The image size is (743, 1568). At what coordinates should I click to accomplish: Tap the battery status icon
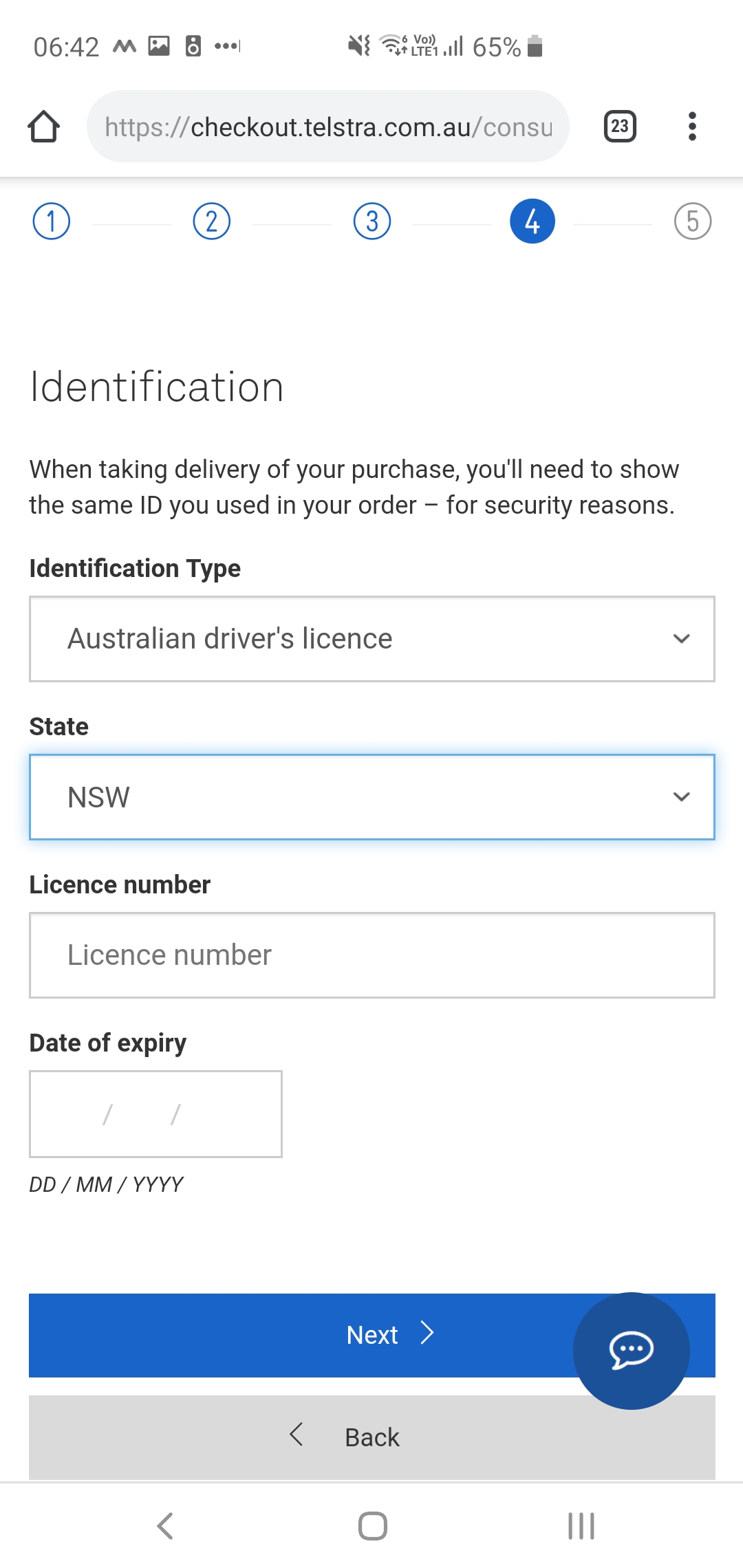pyautogui.click(x=535, y=47)
